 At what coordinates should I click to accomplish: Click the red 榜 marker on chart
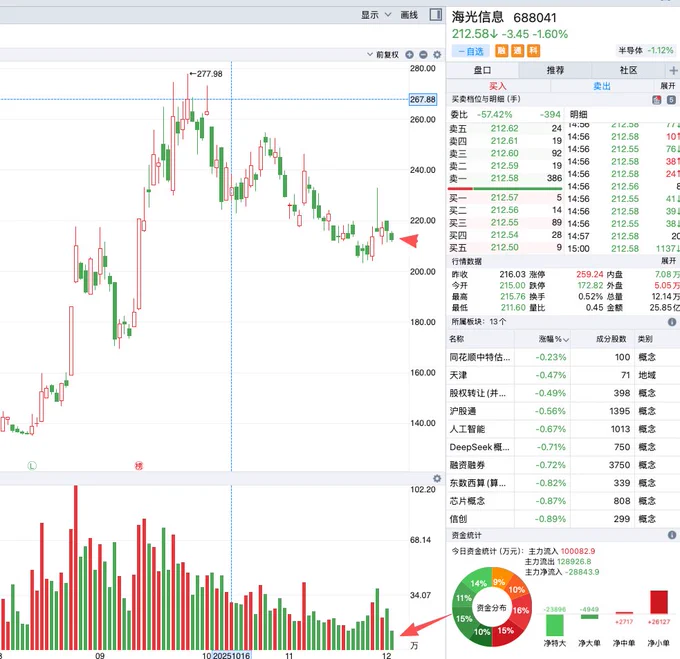coord(139,466)
